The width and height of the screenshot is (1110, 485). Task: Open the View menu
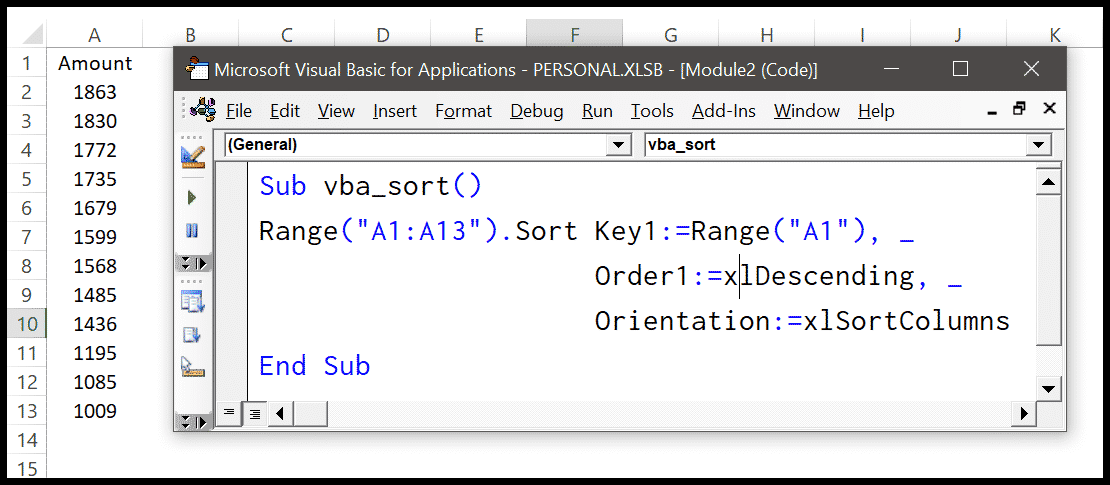point(336,111)
